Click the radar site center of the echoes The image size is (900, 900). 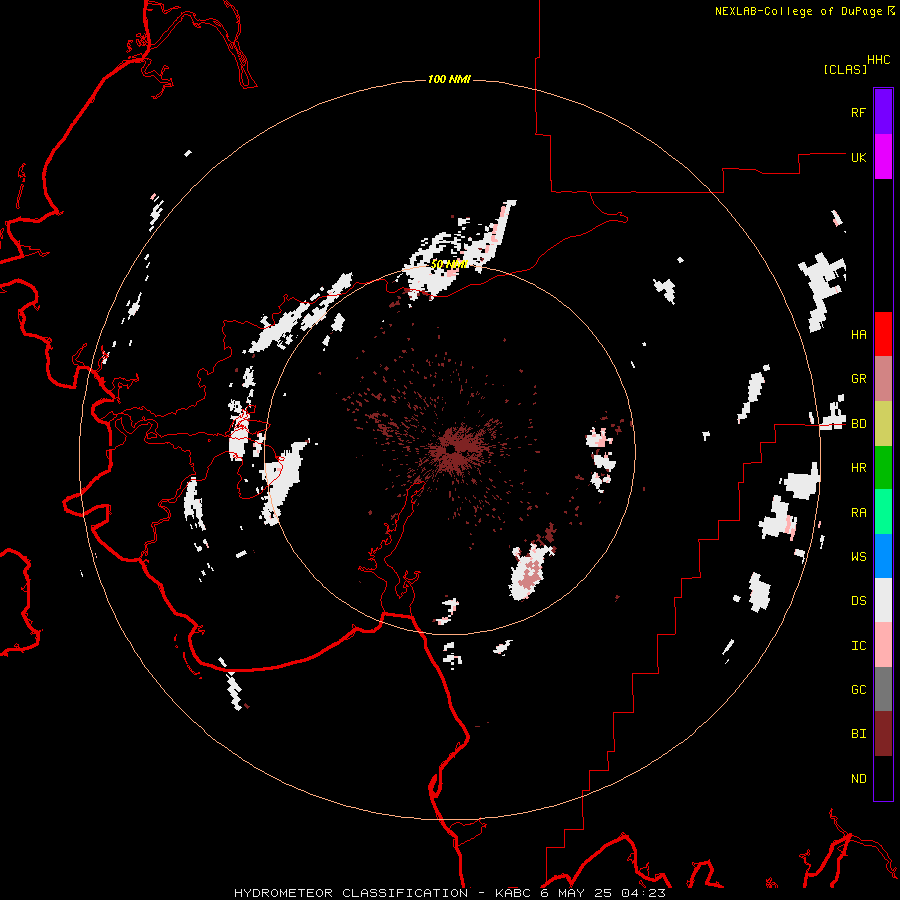coord(451,449)
